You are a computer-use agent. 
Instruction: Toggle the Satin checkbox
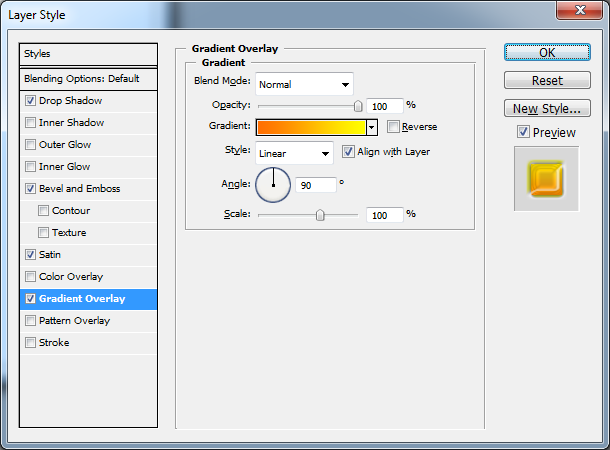30,255
